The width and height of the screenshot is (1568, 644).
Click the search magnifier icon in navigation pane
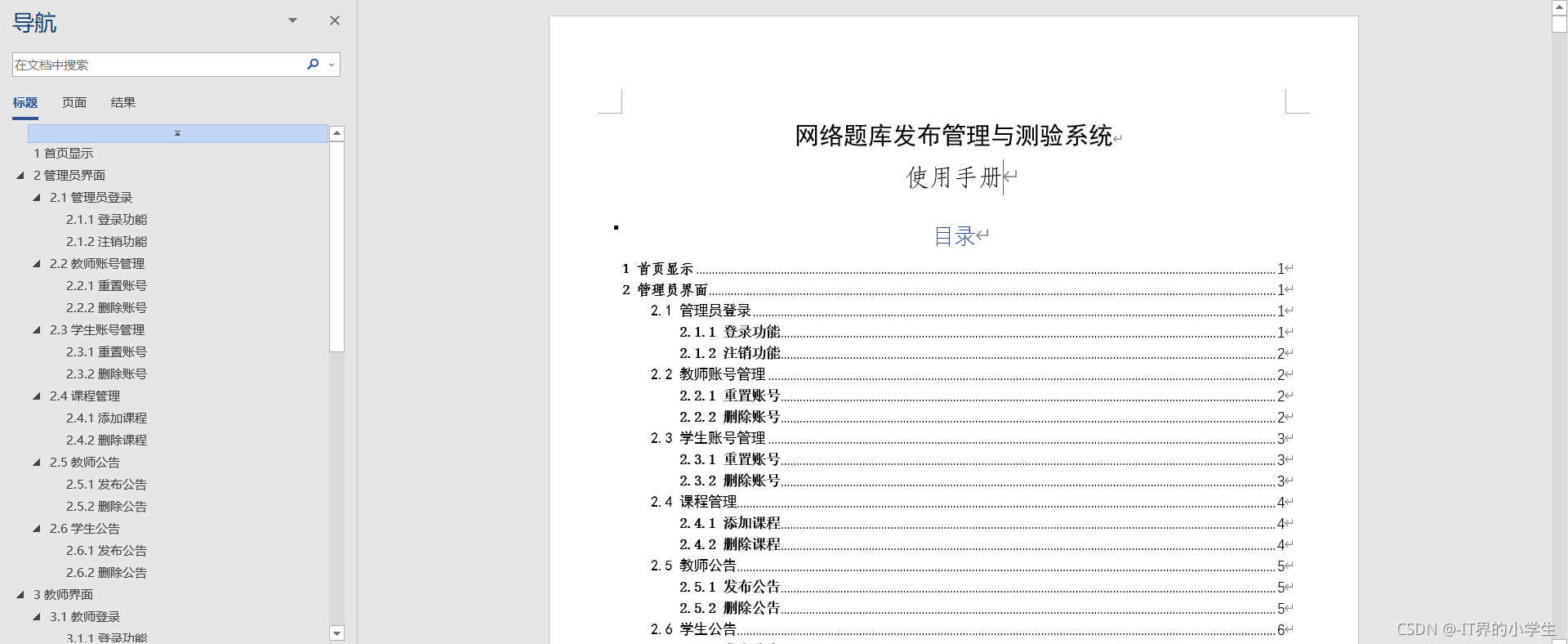[313, 64]
